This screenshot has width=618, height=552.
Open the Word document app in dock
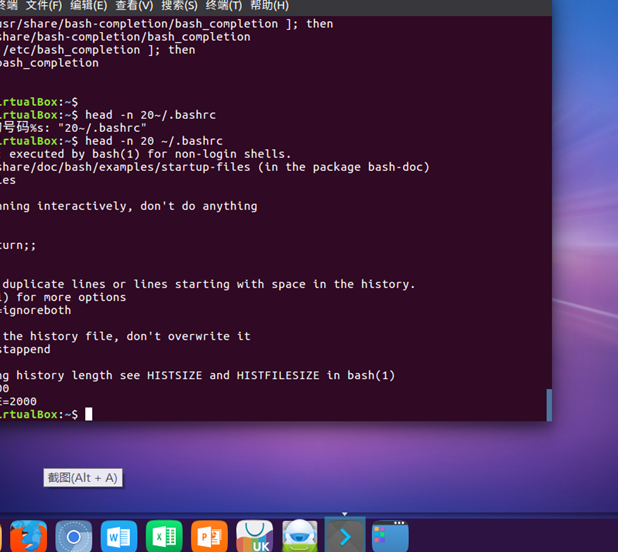[x=119, y=536]
